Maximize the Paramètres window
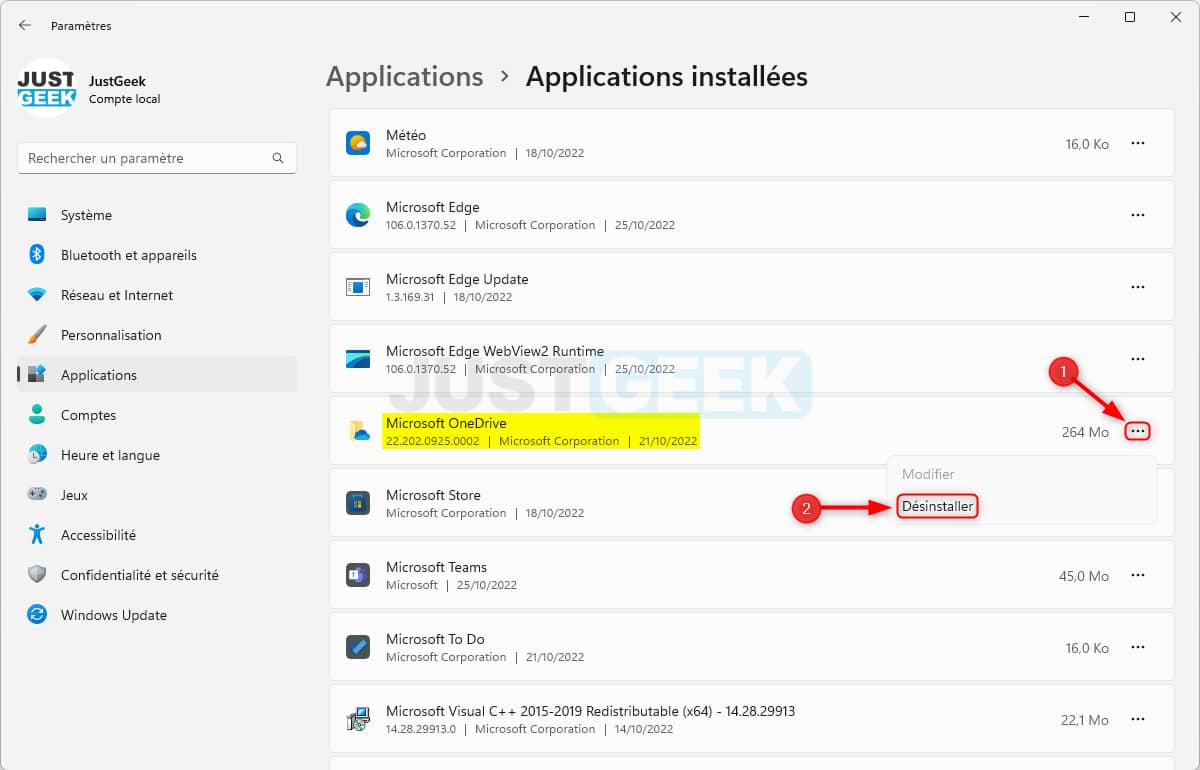Image resolution: width=1200 pixels, height=770 pixels. 1130,17
